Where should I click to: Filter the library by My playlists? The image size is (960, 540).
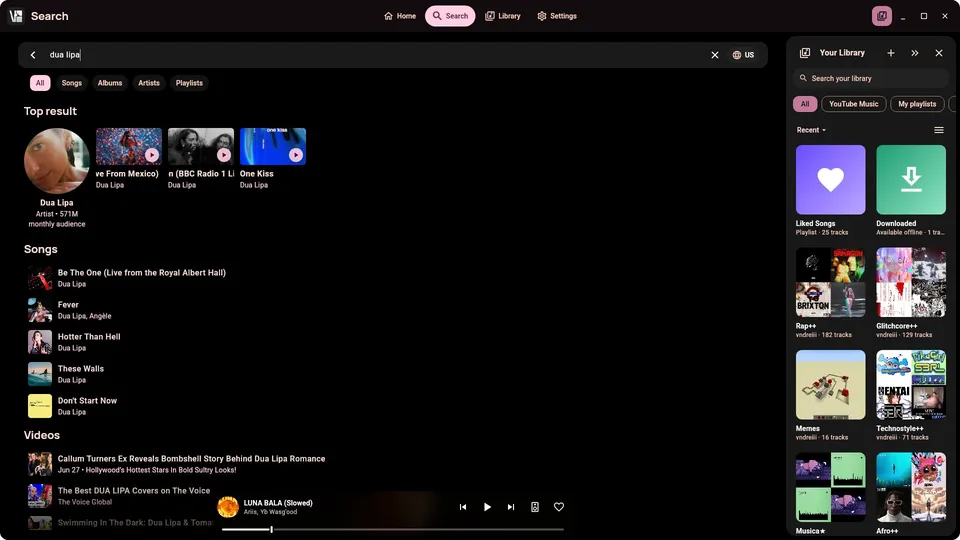click(917, 104)
